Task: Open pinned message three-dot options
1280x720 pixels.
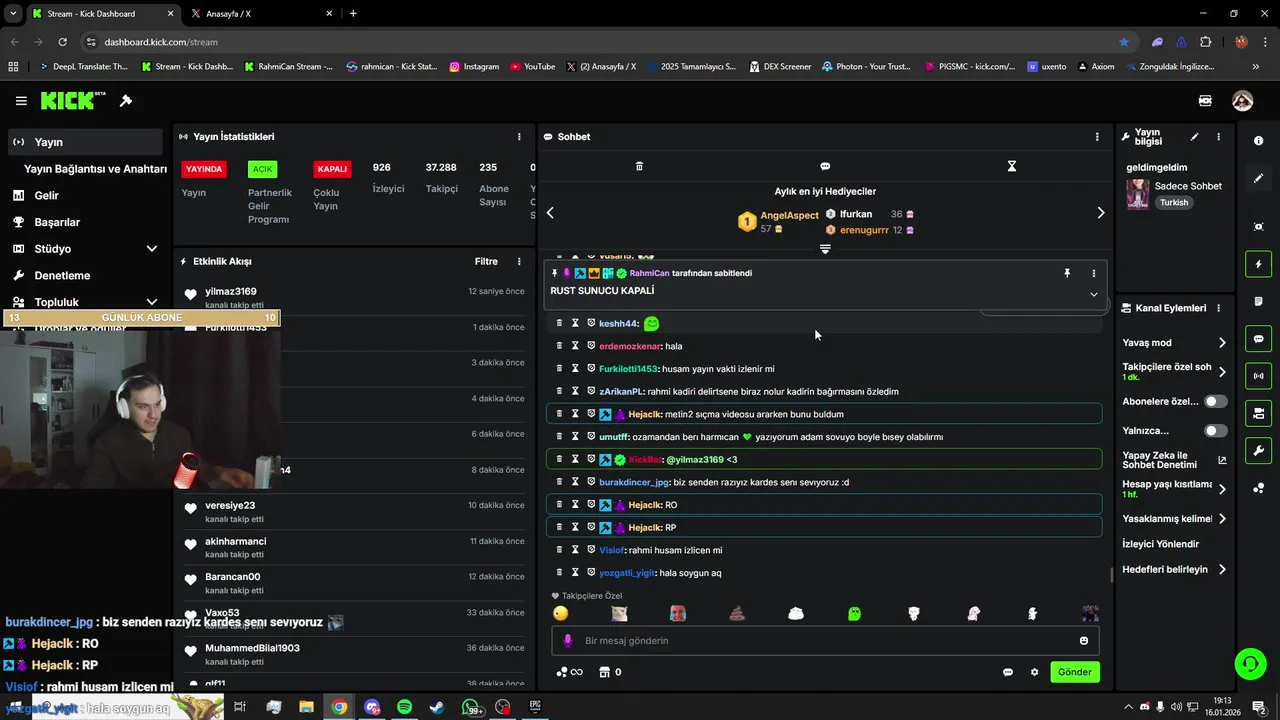Action: point(1093,273)
